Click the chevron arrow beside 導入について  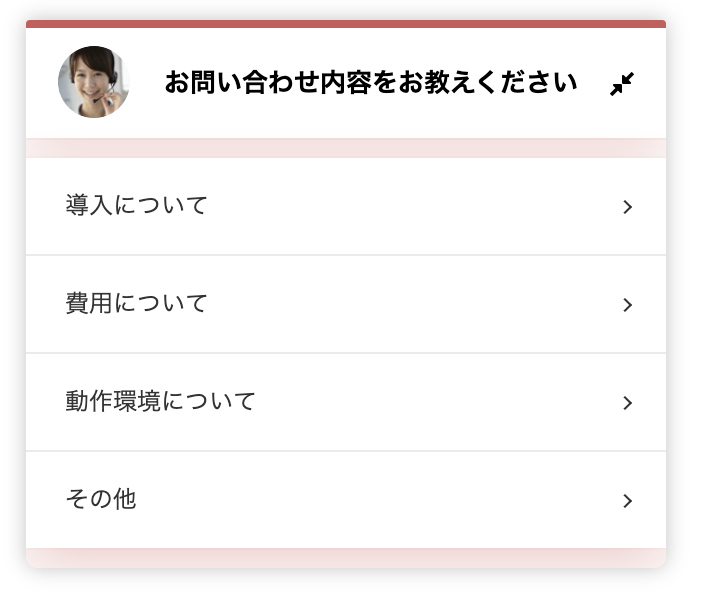[628, 207]
